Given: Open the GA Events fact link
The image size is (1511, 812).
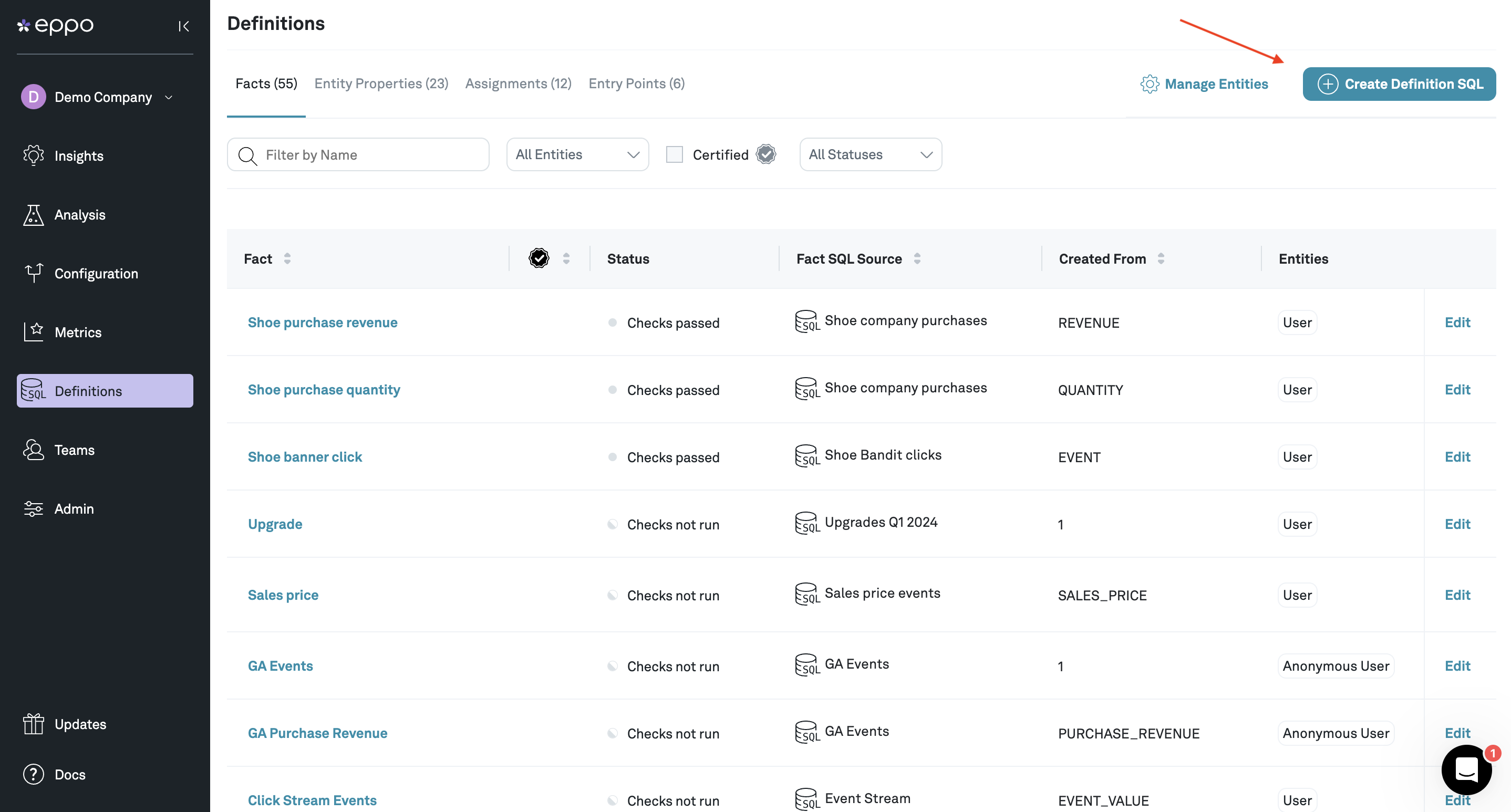Looking at the screenshot, I should click(281, 665).
